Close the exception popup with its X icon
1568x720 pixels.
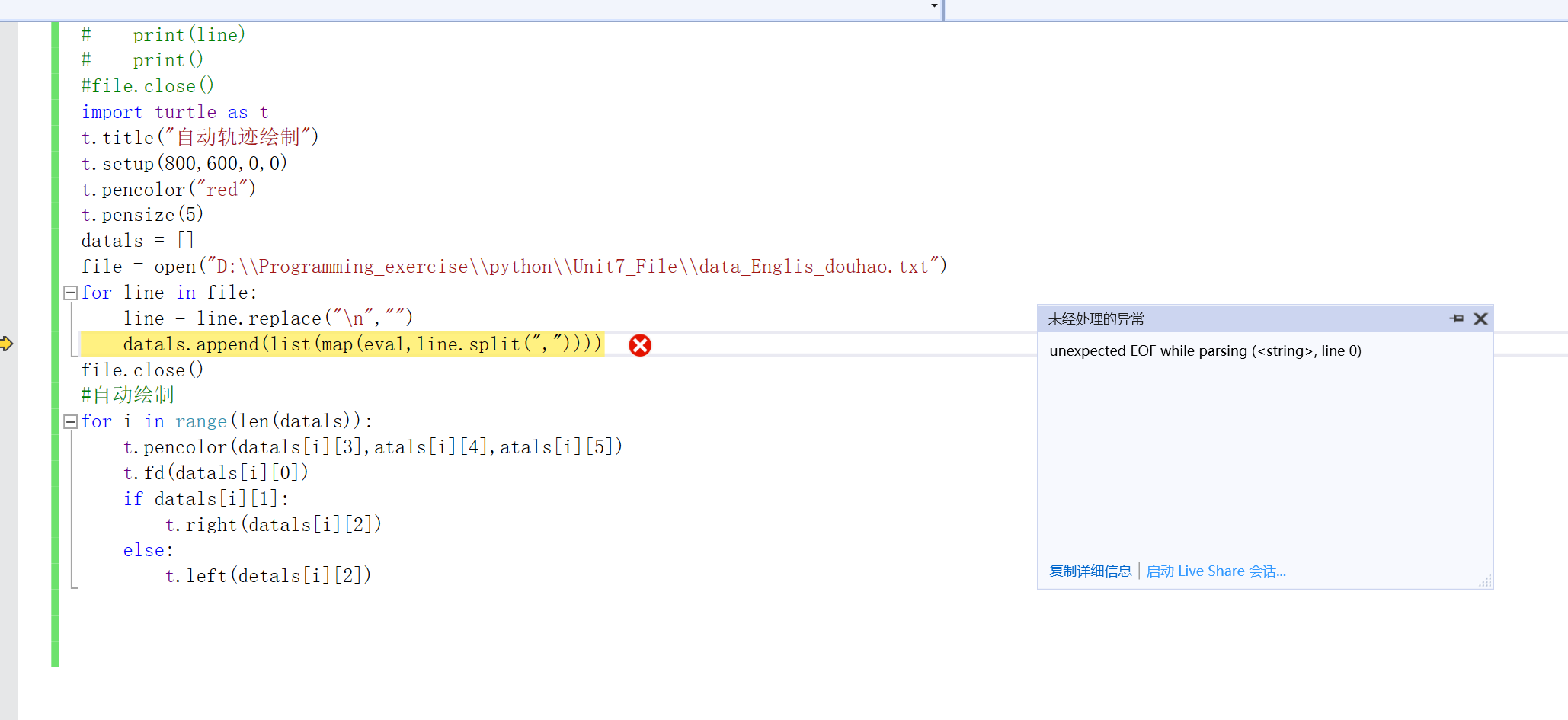(x=1480, y=318)
